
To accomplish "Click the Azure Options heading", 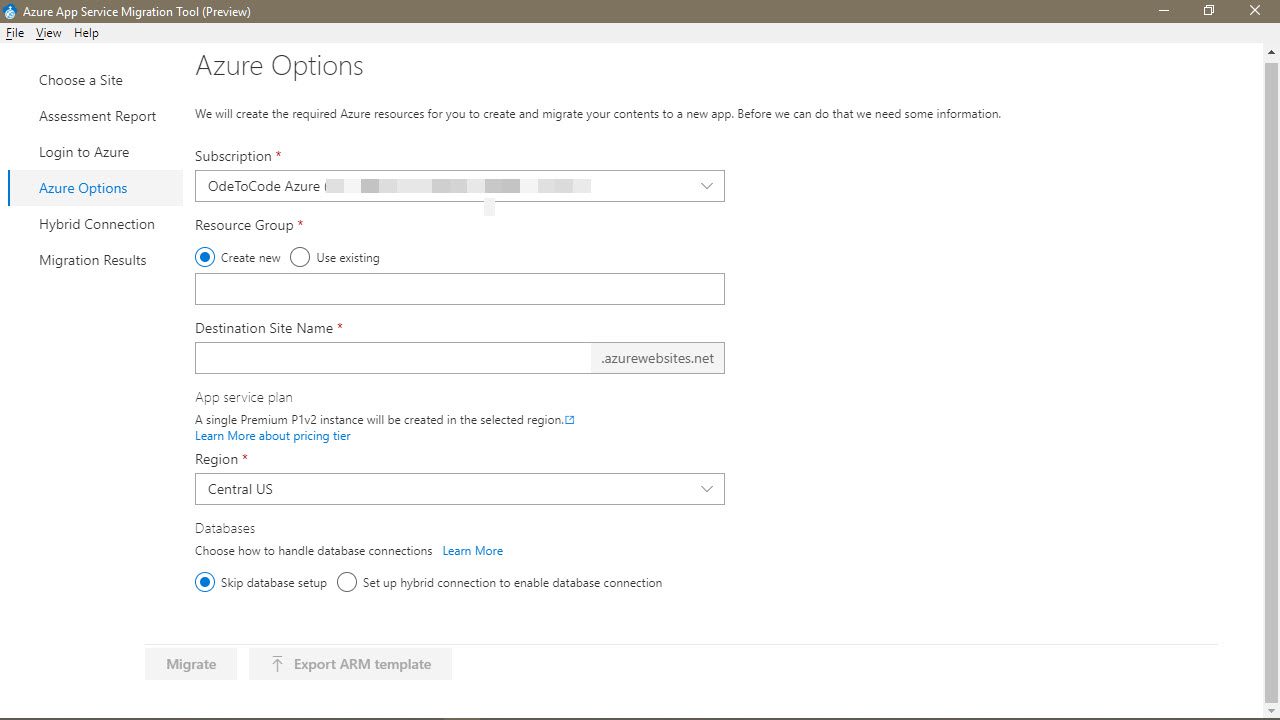I will 279,66.
